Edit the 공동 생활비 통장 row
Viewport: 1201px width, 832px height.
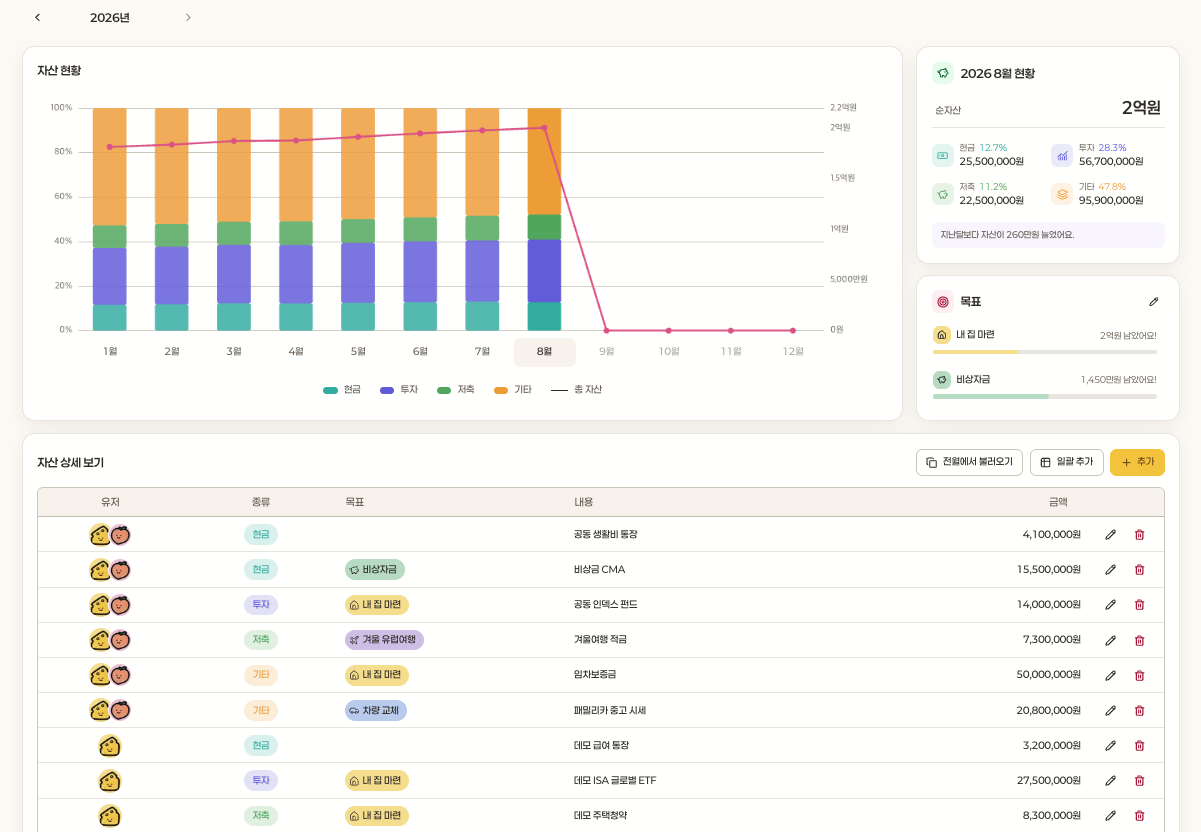[1110, 535]
